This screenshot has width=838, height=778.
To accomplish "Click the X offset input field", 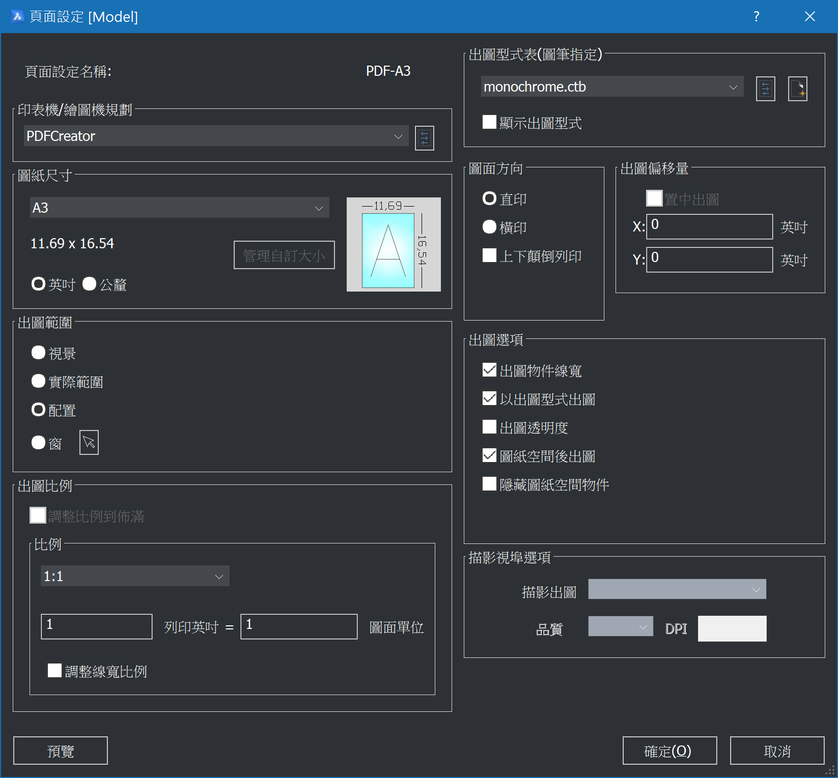I will (x=709, y=226).
